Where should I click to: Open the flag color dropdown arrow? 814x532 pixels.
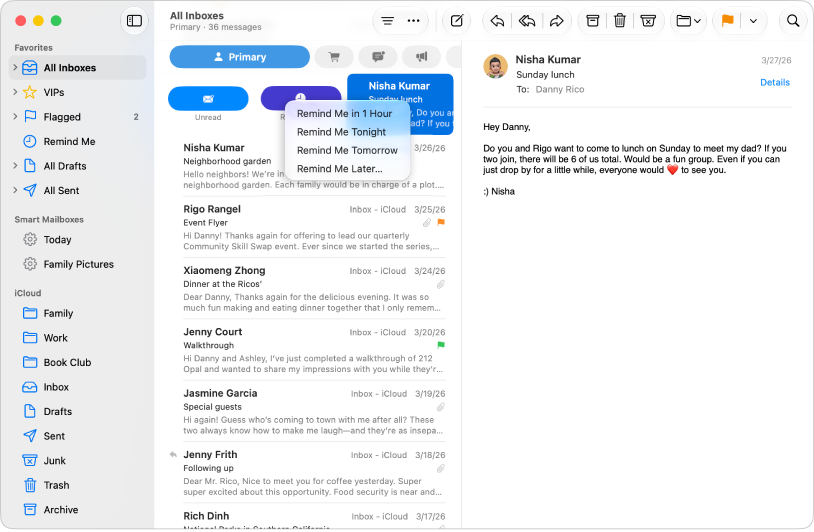[753, 21]
